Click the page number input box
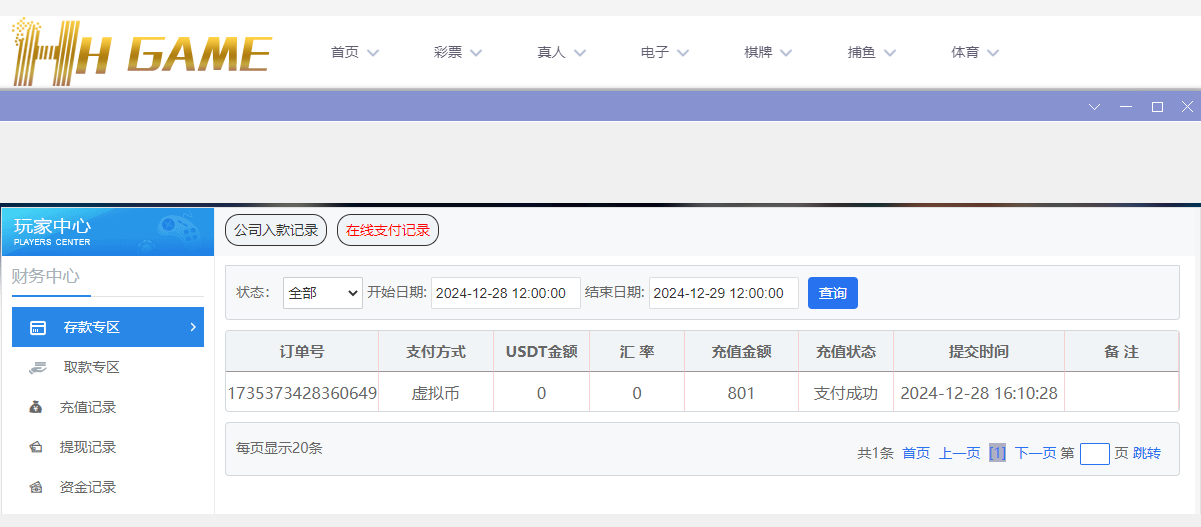 point(1094,454)
